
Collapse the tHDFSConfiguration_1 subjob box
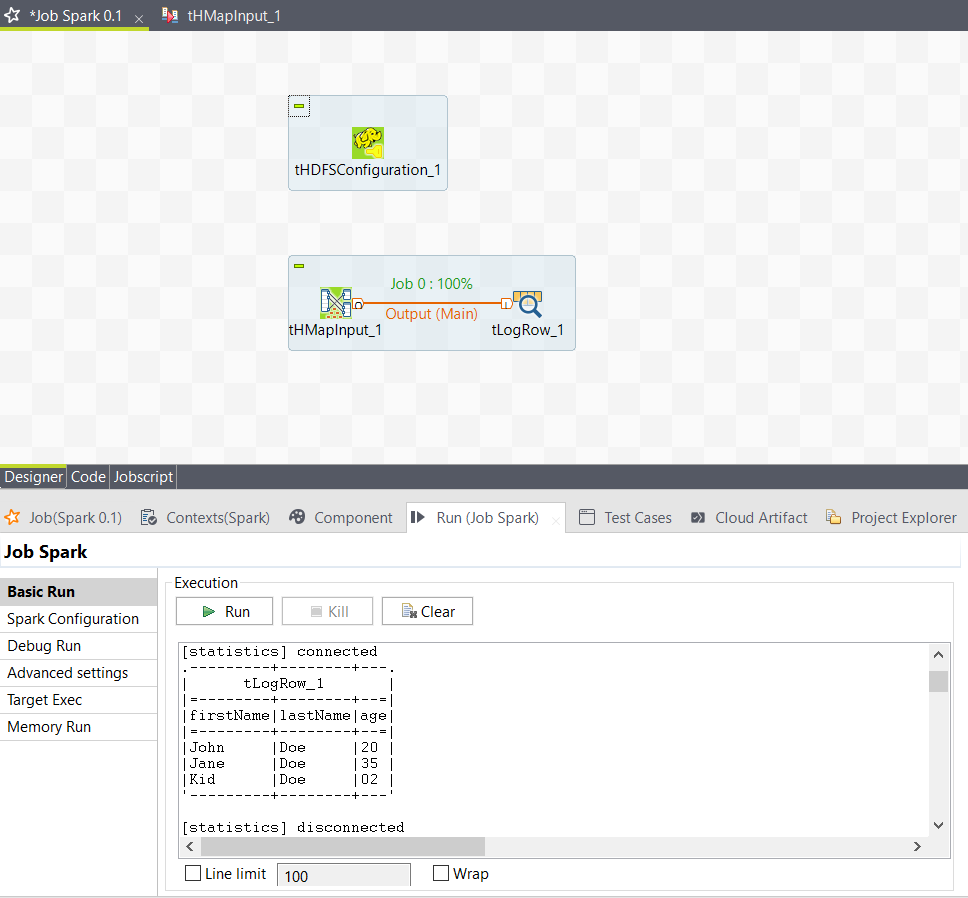click(299, 106)
